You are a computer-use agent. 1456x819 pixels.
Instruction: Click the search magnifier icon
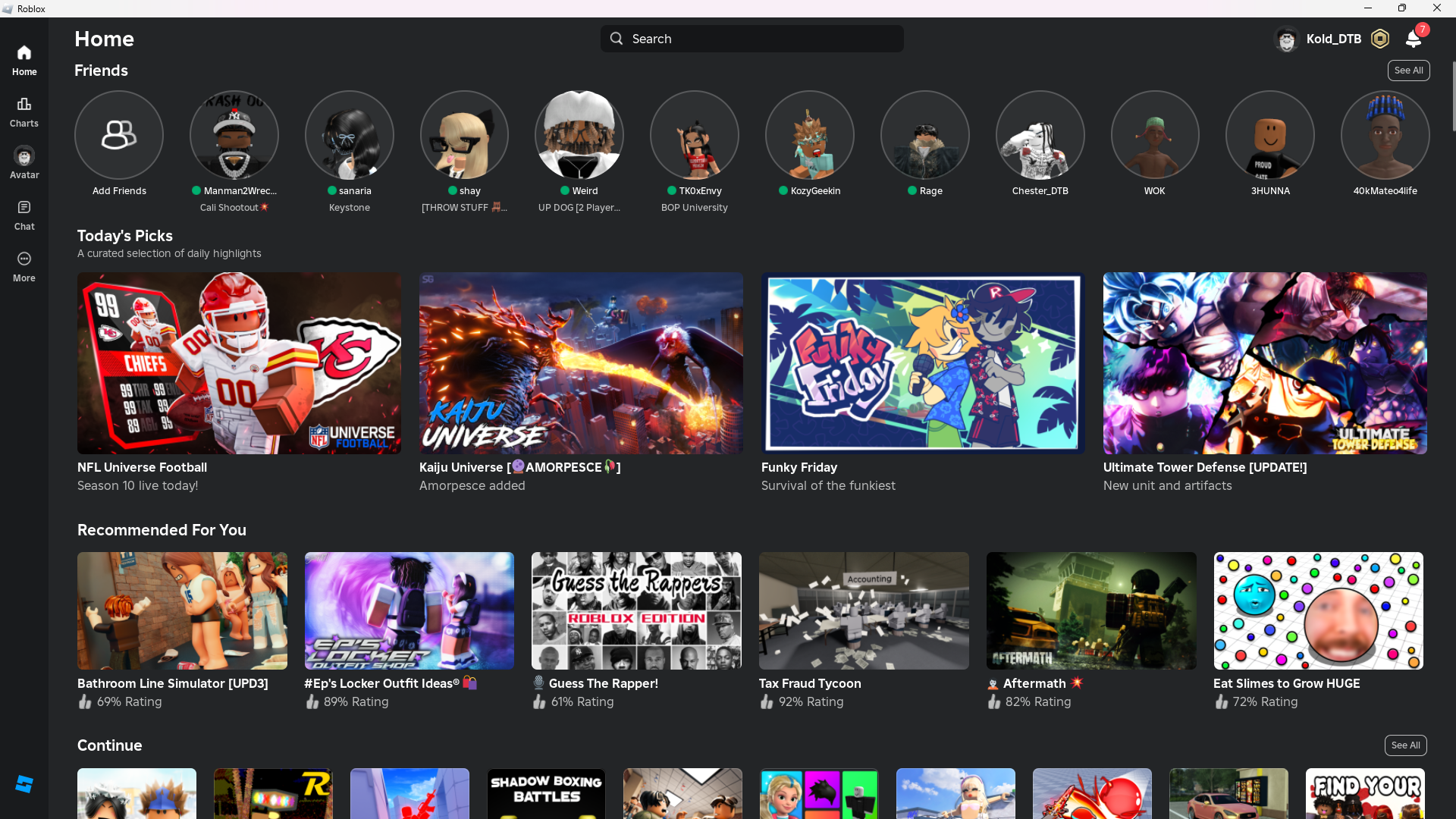617,39
